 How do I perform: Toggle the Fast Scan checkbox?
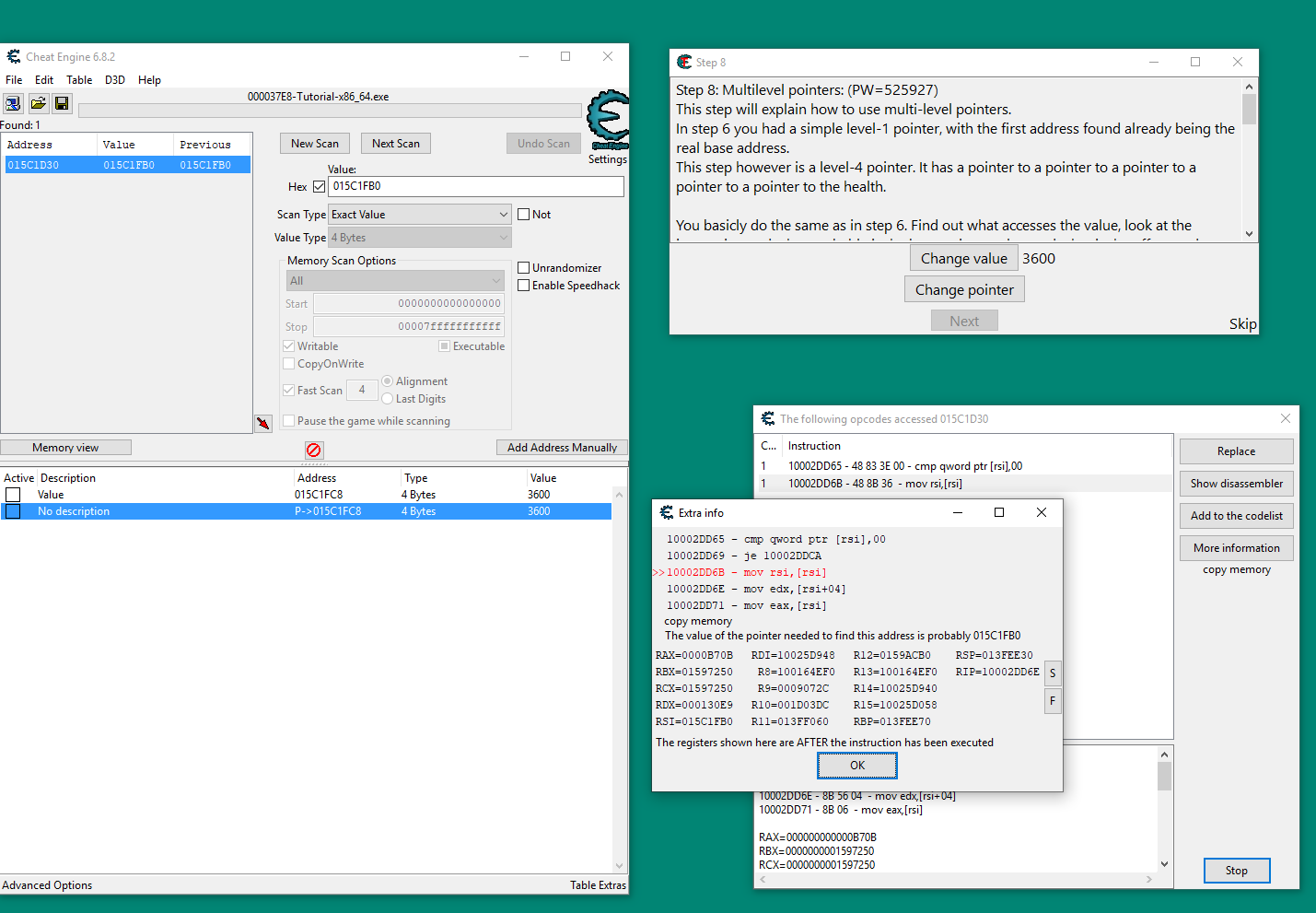point(288,390)
